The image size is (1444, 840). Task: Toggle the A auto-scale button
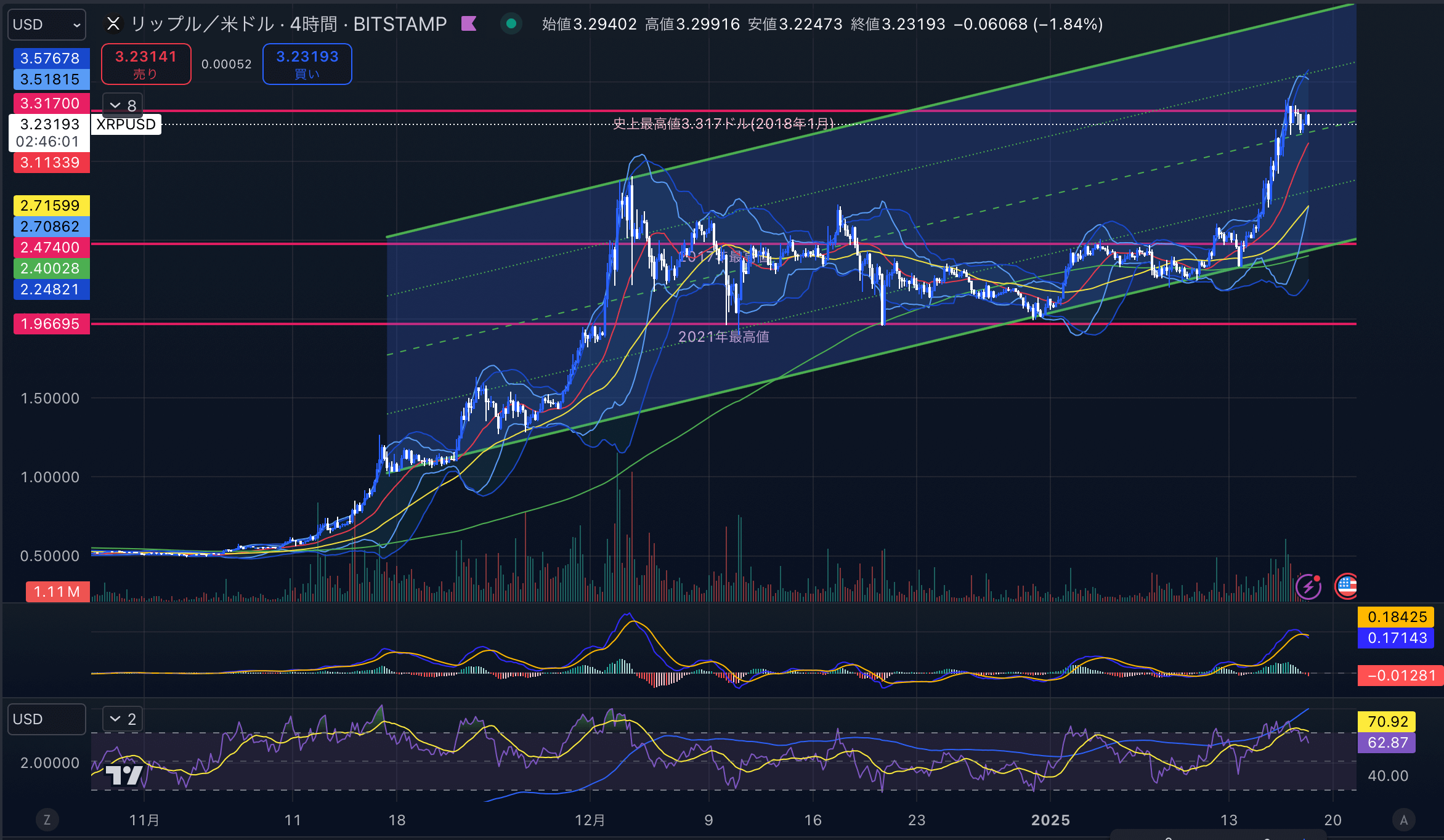(x=1403, y=820)
